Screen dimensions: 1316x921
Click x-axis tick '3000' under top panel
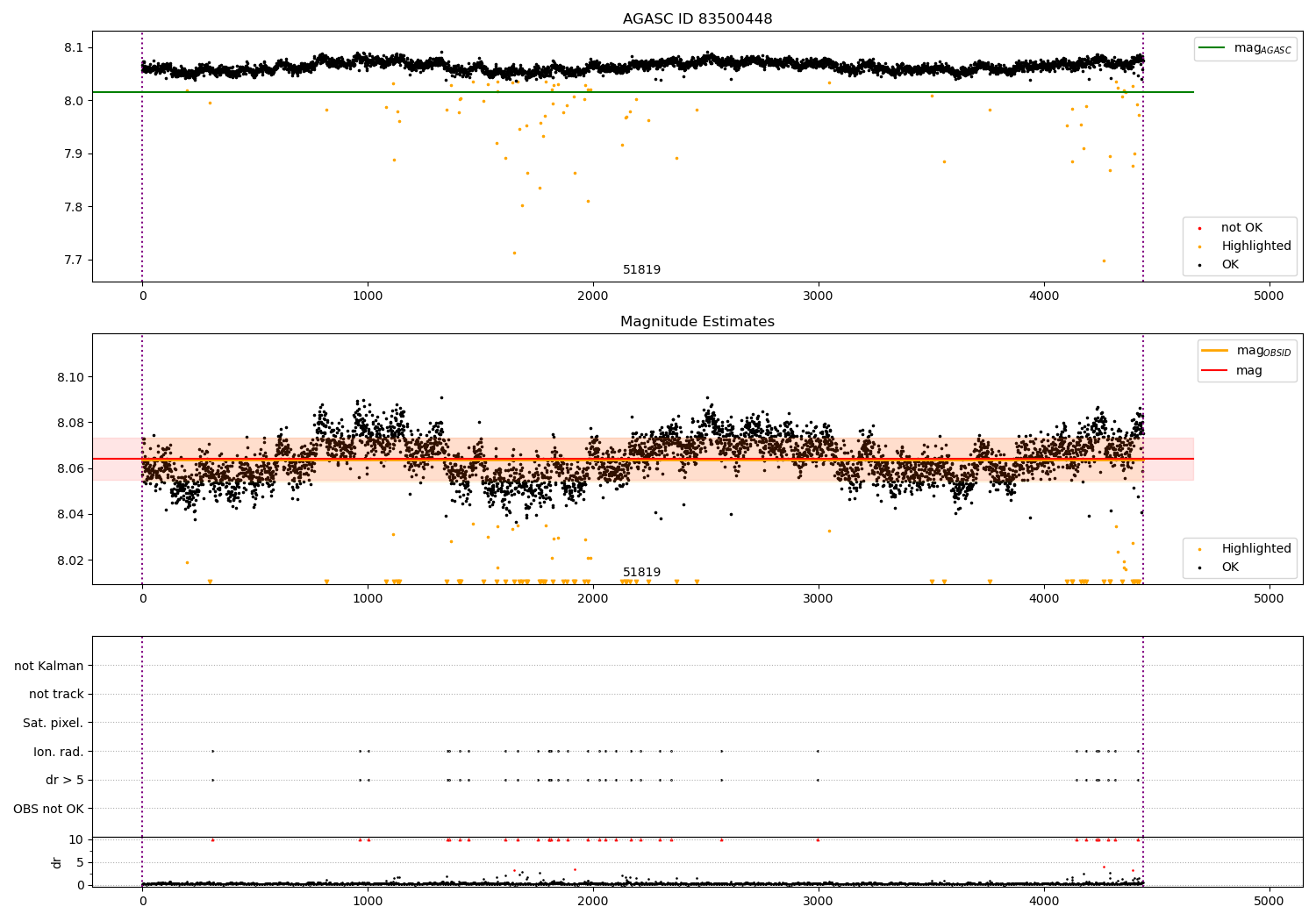pos(819,296)
